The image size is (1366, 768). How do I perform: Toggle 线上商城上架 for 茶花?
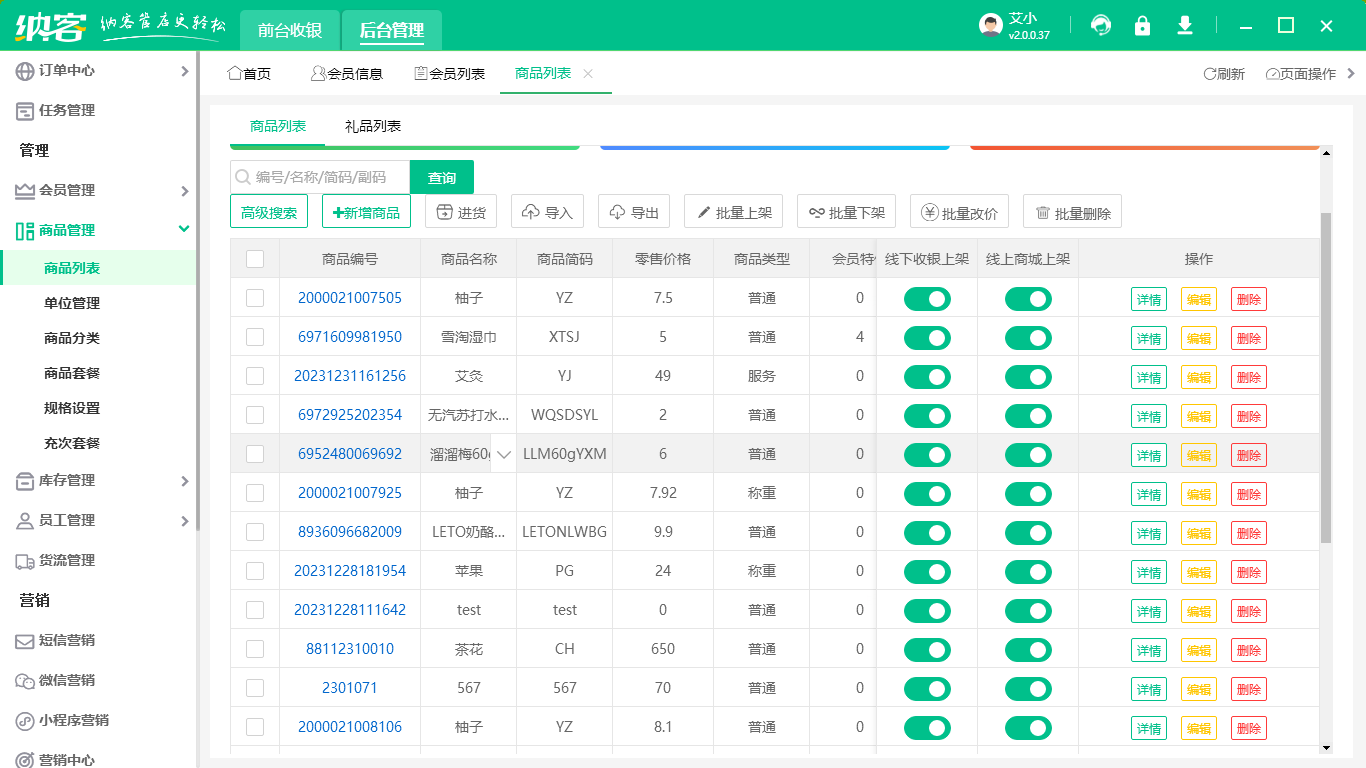pos(1028,650)
